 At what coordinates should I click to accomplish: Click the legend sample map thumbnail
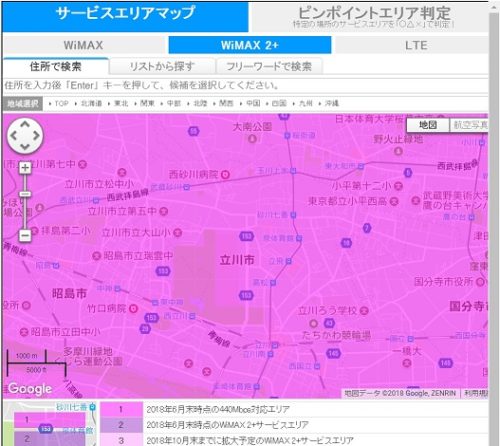[50, 424]
